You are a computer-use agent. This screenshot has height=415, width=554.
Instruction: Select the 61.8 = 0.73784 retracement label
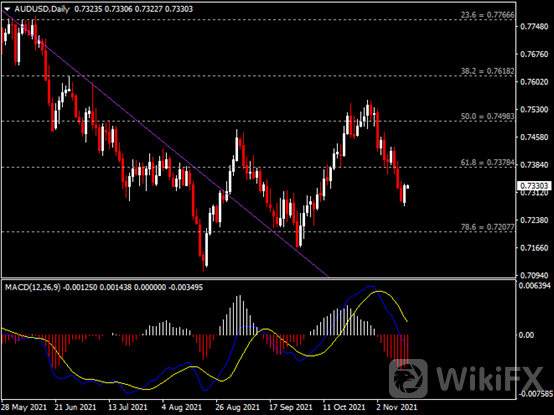click(488, 162)
